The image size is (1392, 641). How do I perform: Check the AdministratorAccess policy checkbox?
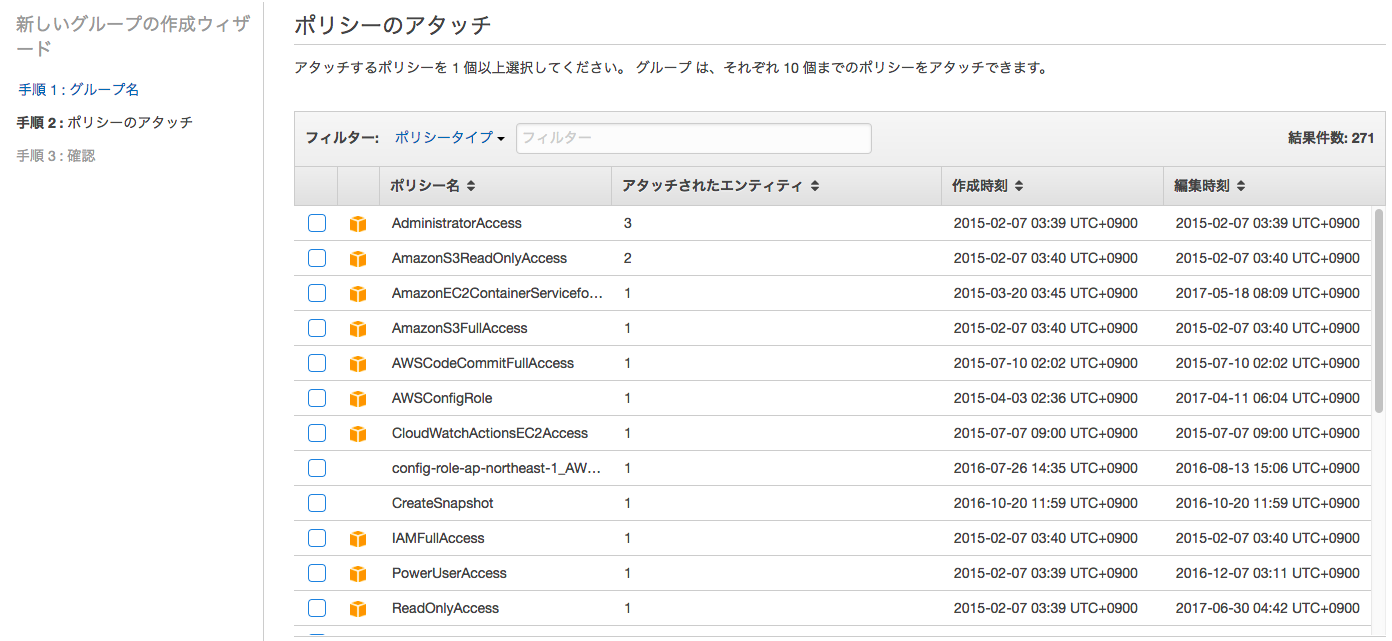(317, 223)
